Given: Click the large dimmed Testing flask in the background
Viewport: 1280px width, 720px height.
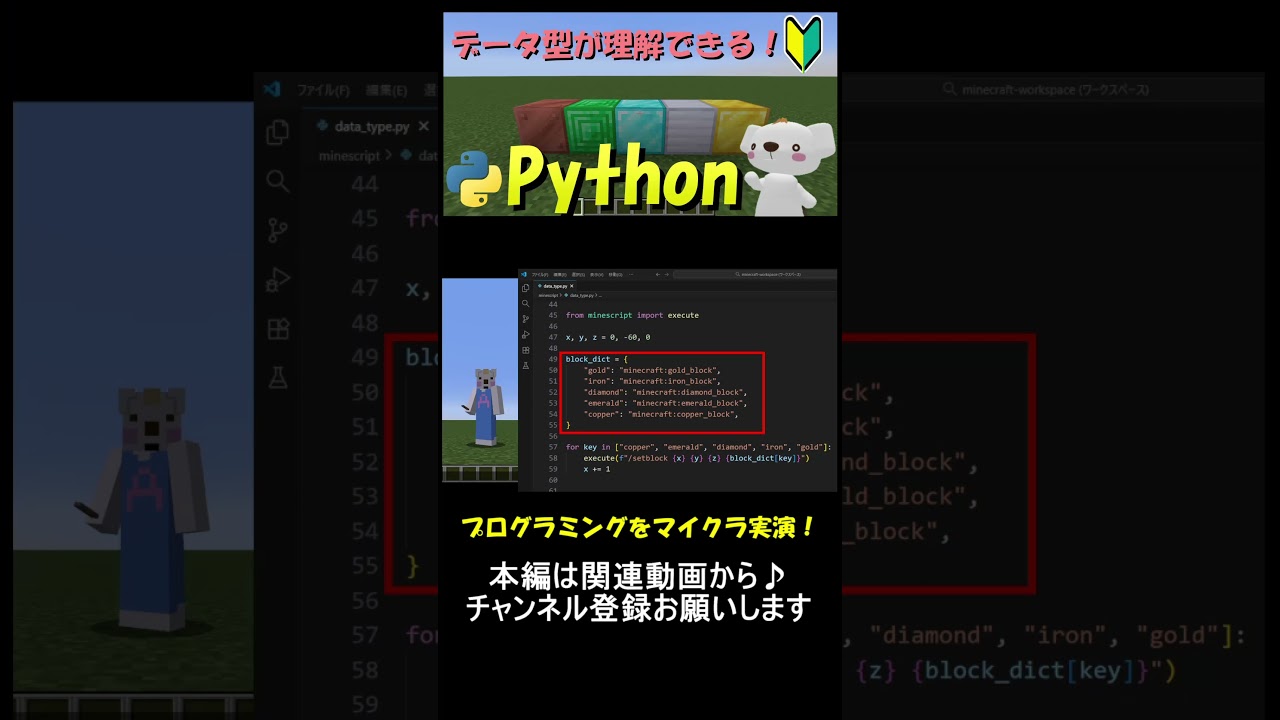Looking at the screenshot, I should pyautogui.click(x=277, y=376).
